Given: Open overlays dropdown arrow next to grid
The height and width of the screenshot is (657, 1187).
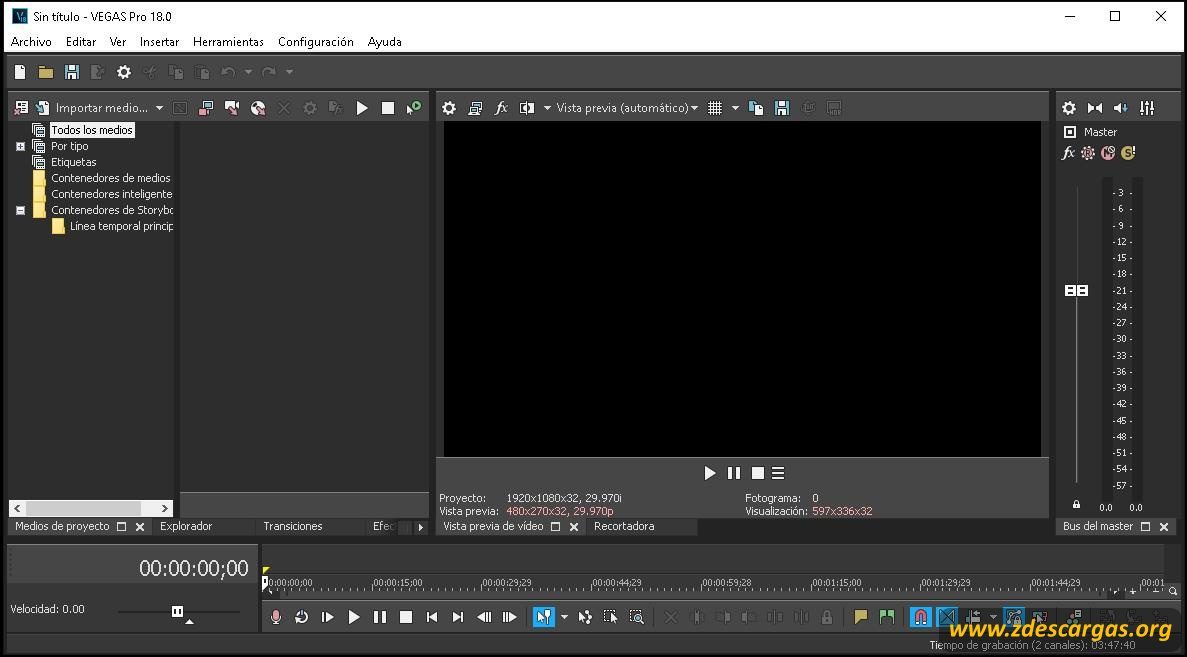Looking at the screenshot, I should tap(734, 108).
